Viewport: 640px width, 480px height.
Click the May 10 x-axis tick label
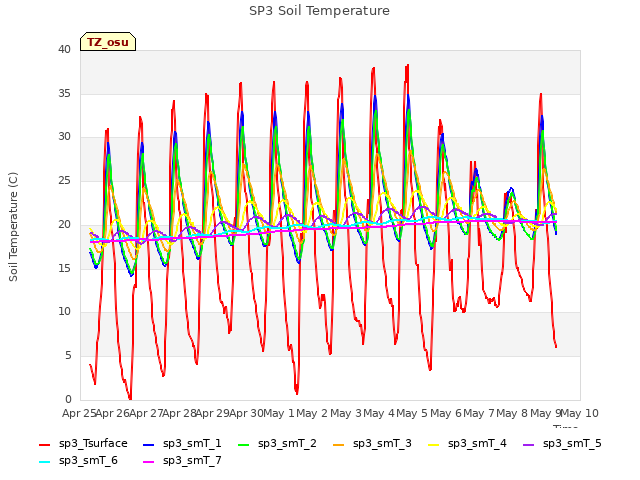coord(579,413)
